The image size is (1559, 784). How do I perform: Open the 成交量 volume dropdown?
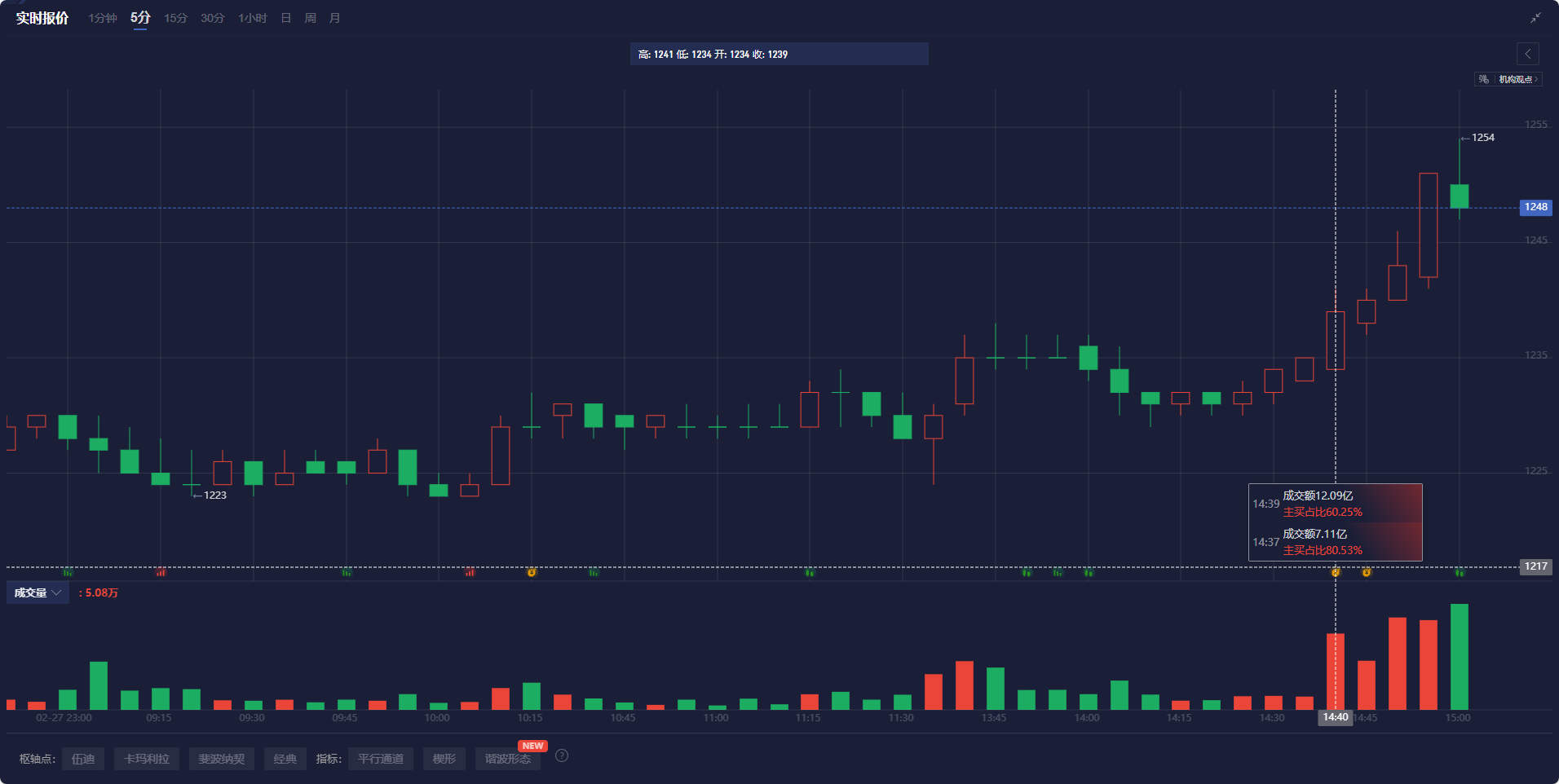[38, 592]
